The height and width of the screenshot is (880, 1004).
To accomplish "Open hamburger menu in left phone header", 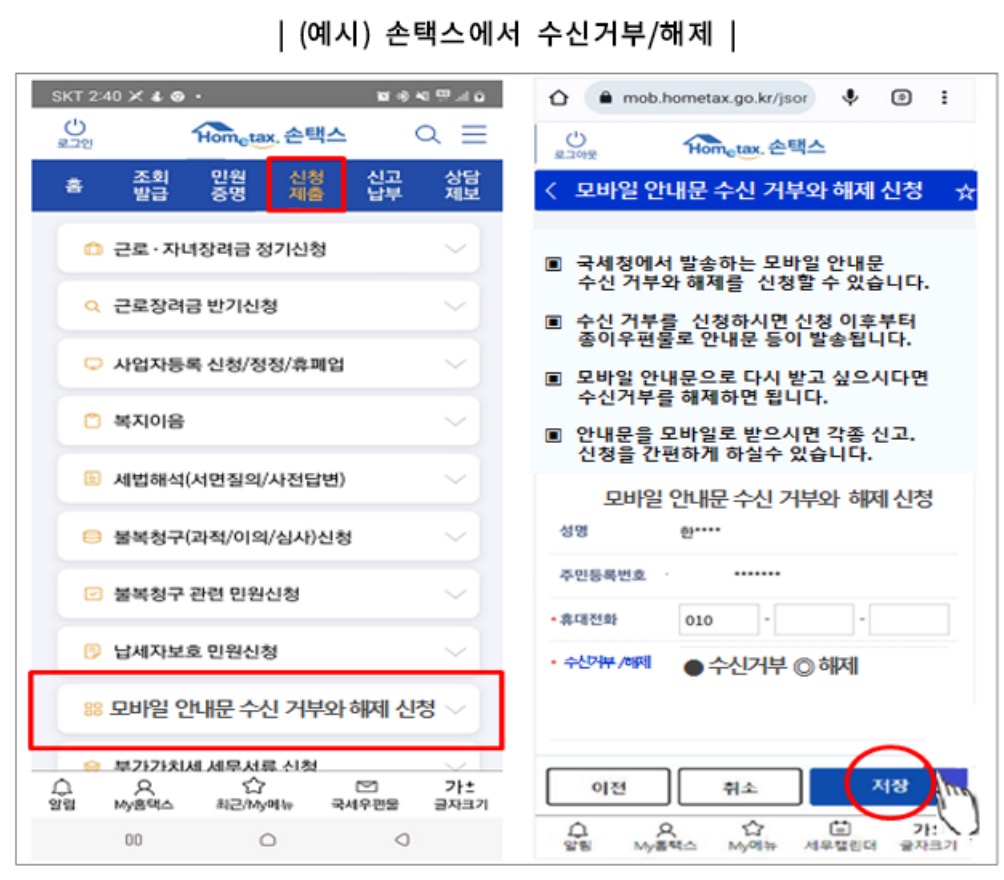I will point(474,134).
